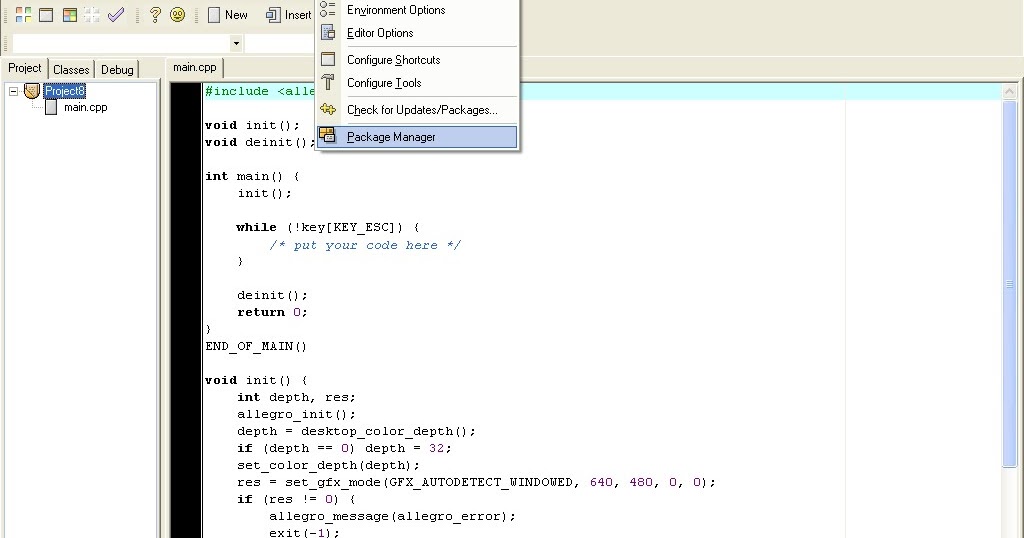Switch to the Classes tab
Screen dimensions: 1024x538
point(71,69)
